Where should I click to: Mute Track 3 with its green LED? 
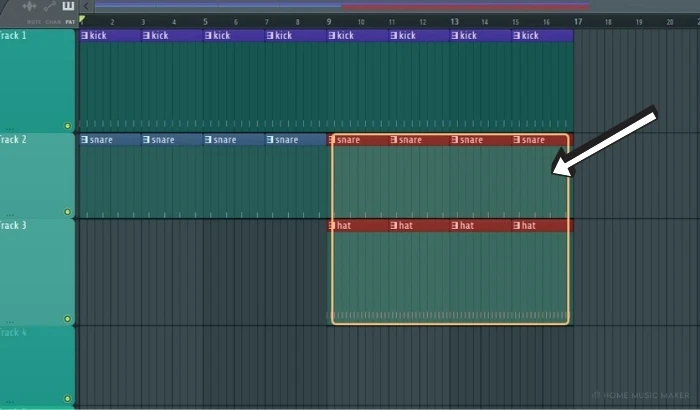(67, 319)
